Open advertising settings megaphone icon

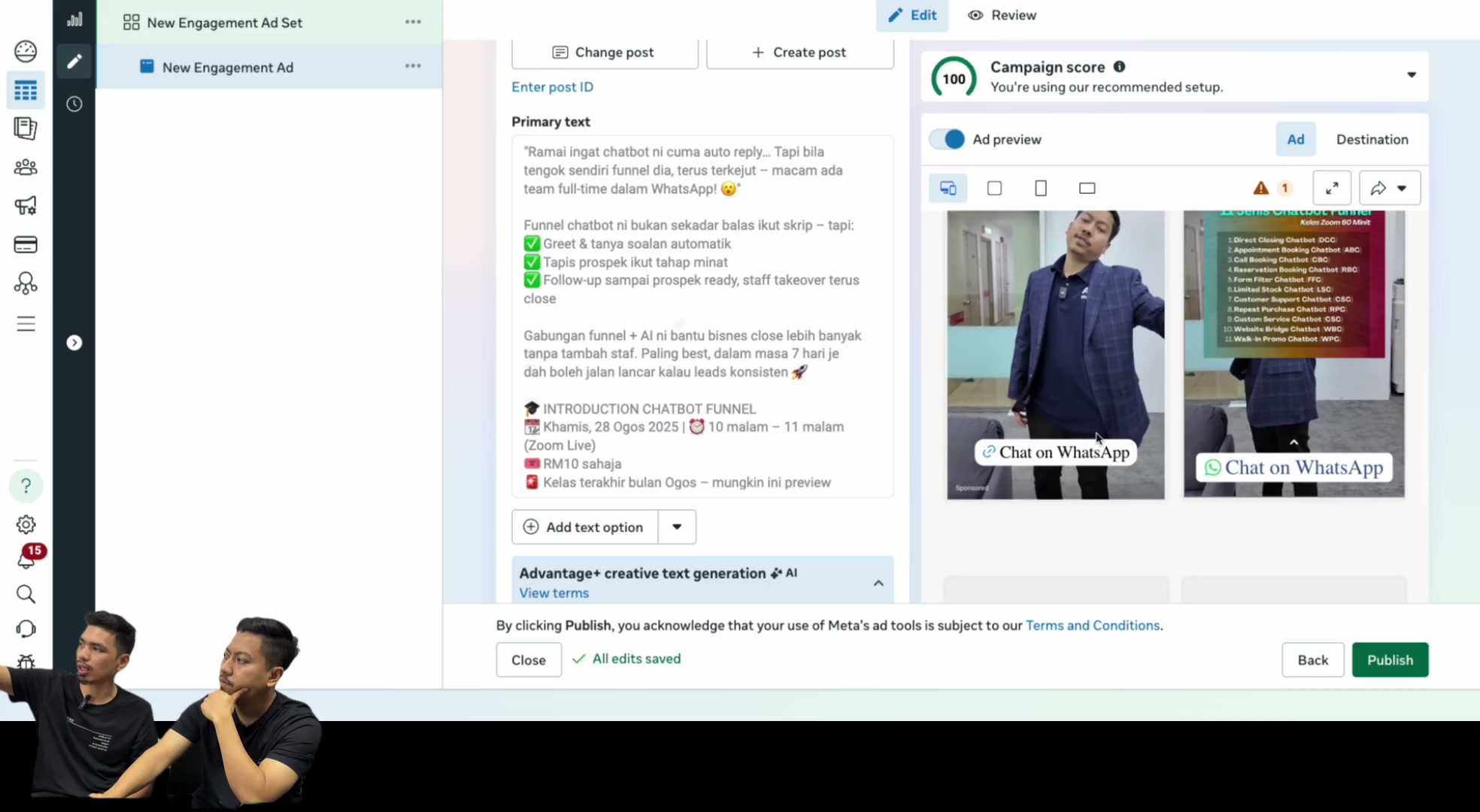tap(26, 205)
